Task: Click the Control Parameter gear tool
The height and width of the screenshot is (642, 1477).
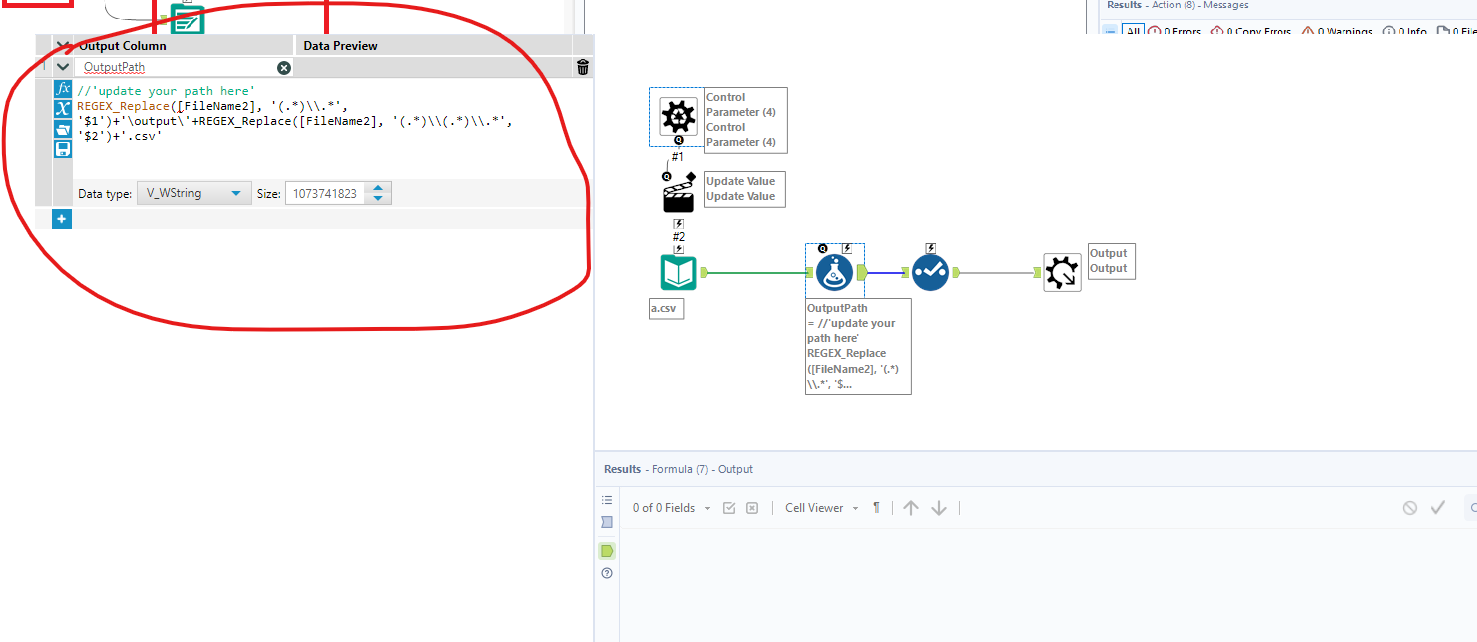Action: [x=677, y=117]
